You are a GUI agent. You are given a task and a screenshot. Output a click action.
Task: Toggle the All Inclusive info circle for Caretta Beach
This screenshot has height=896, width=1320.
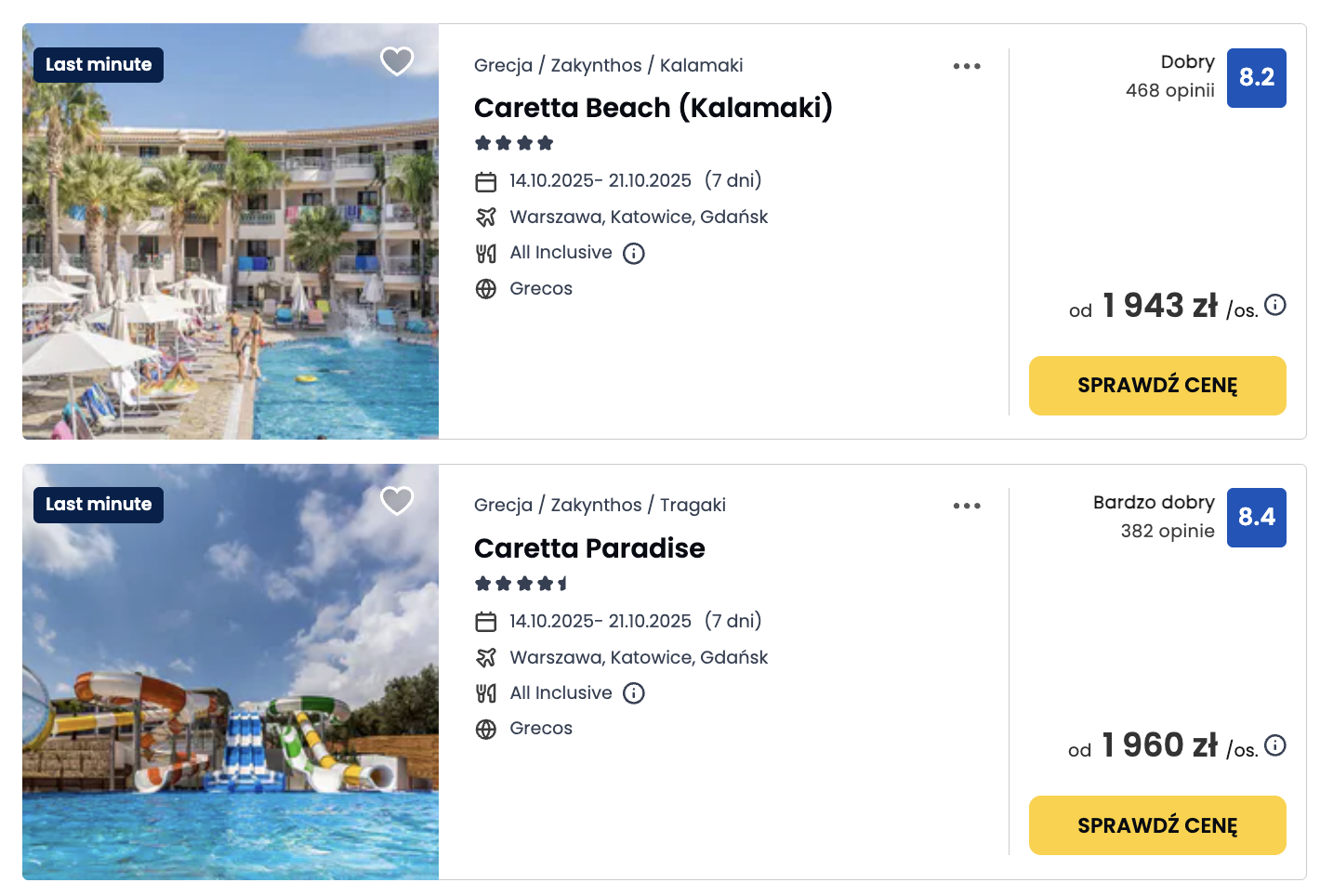633,253
